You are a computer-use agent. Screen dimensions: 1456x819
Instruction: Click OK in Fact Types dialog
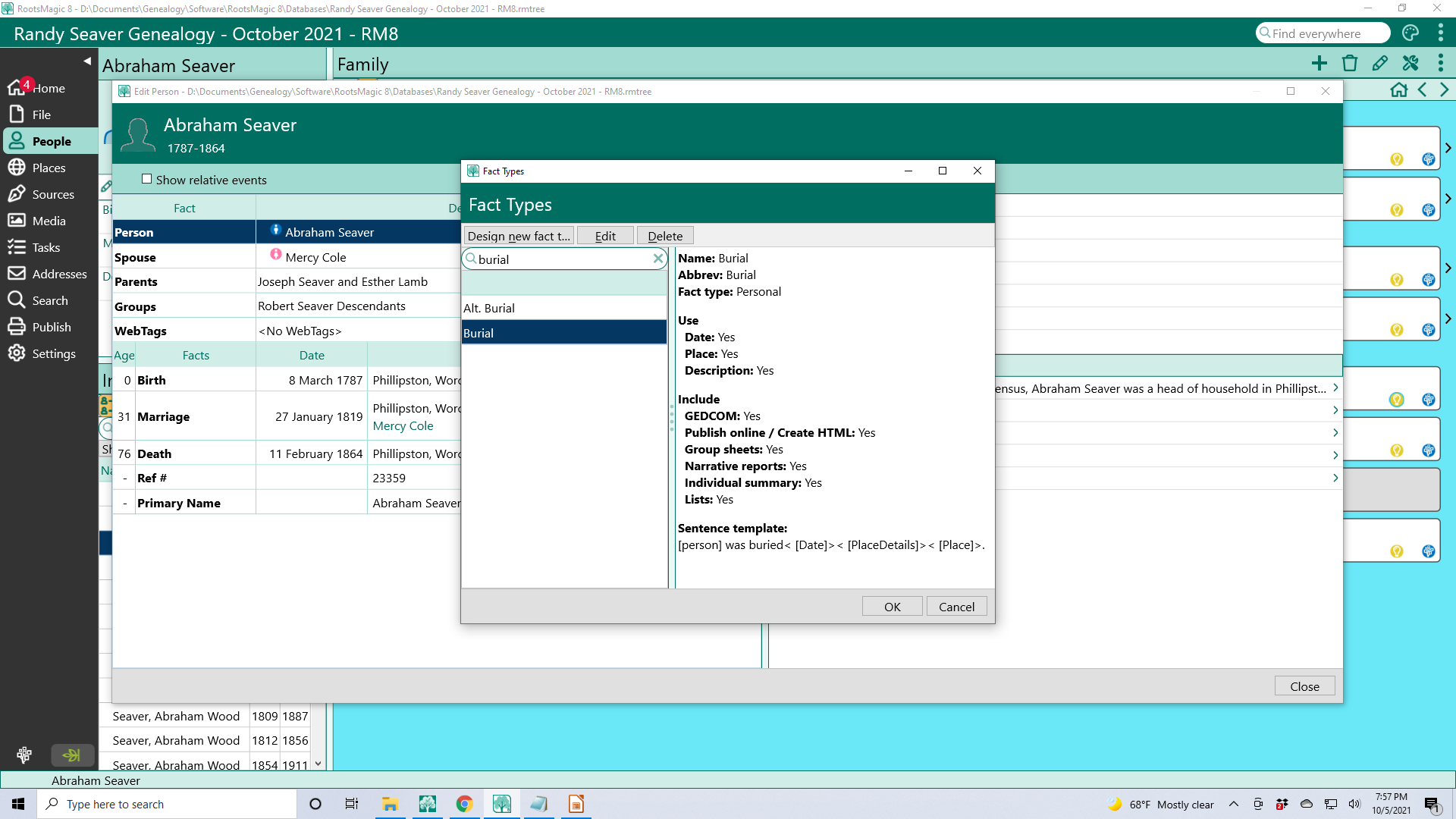pos(893,607)
